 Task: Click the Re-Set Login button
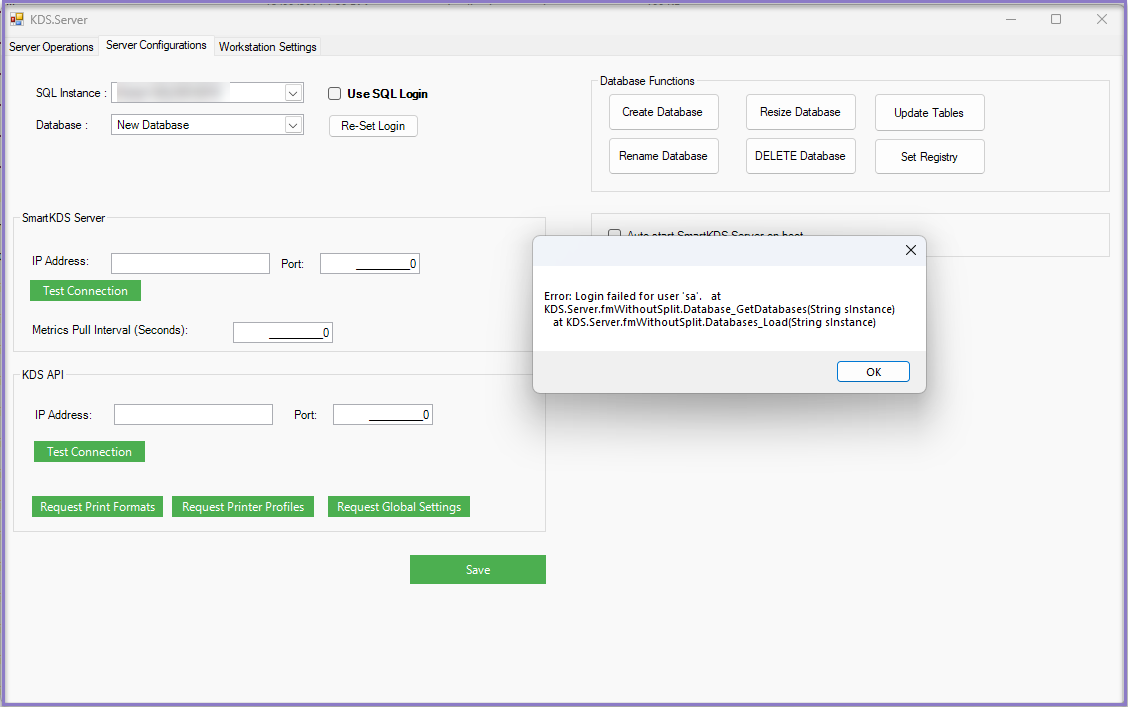(373, 126)
